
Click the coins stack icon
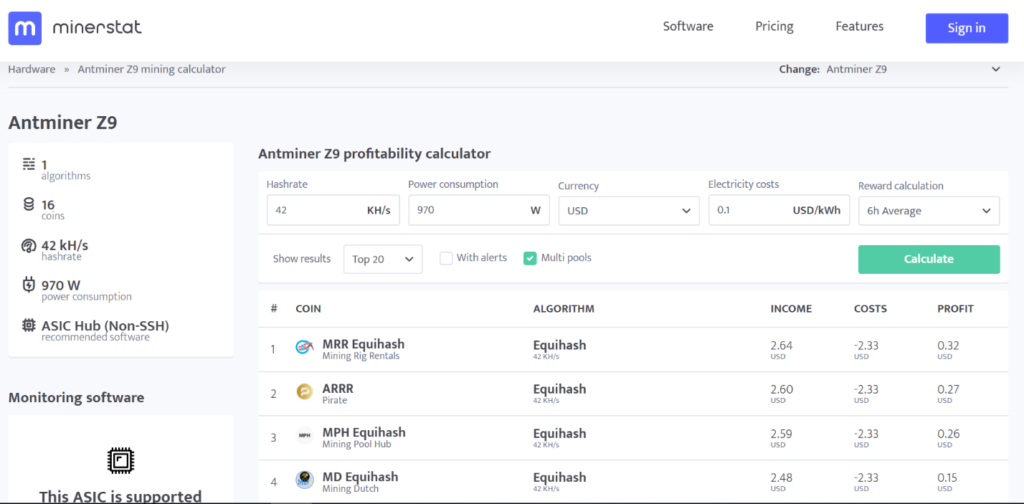tap(28, 204)
